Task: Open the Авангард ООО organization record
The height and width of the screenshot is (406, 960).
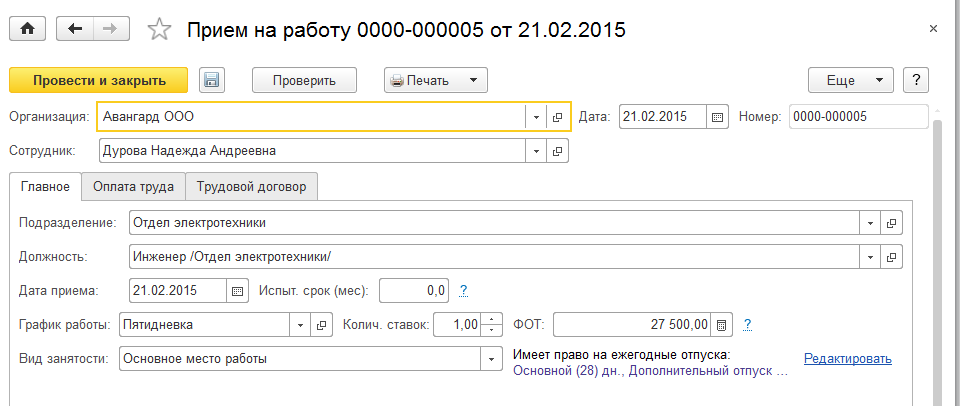Action: [x=558, y=116]
